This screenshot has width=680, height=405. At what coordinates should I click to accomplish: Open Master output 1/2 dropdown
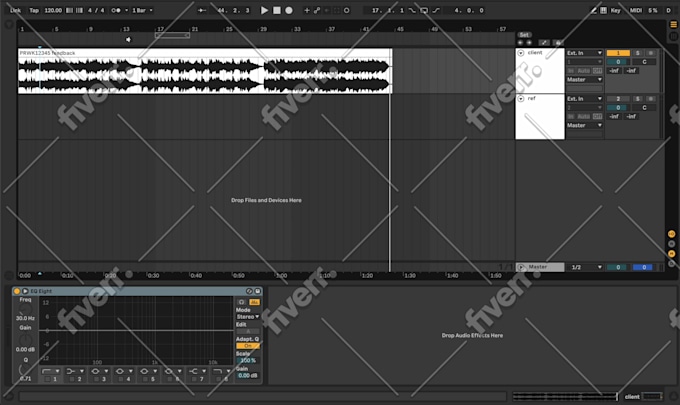(x=586, y=267)
